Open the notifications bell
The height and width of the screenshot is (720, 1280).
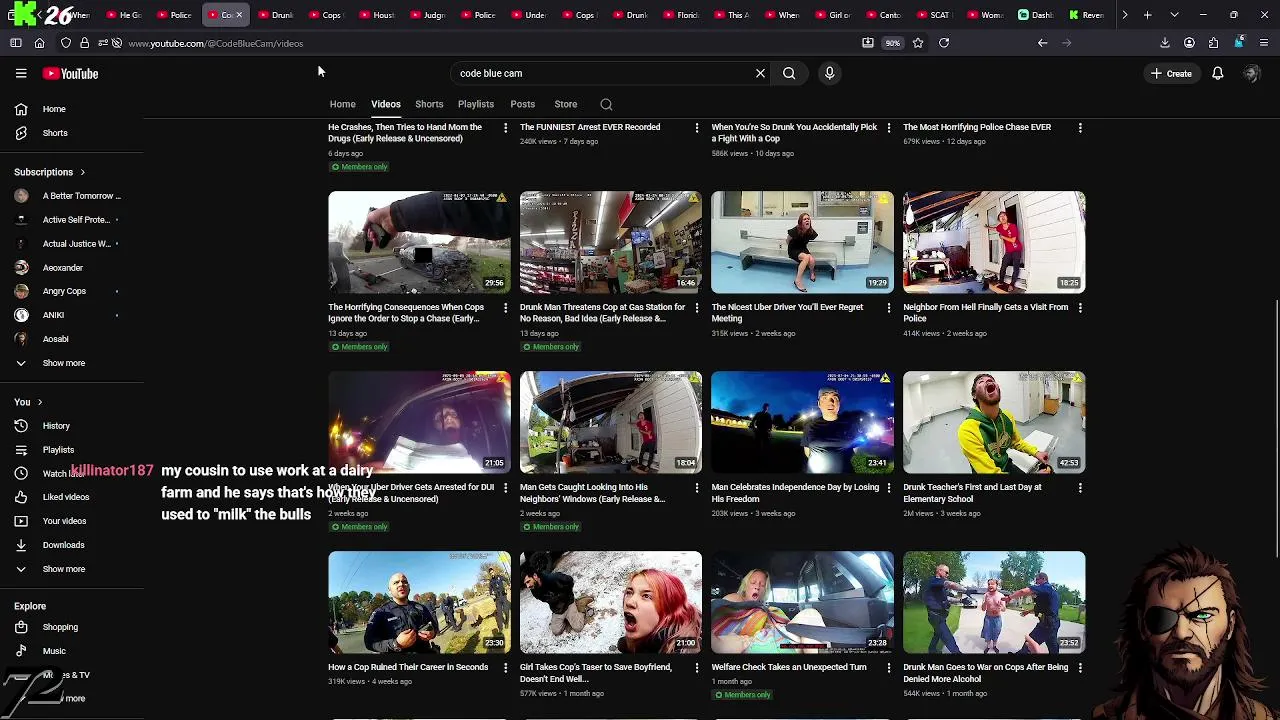point(1217,73)
